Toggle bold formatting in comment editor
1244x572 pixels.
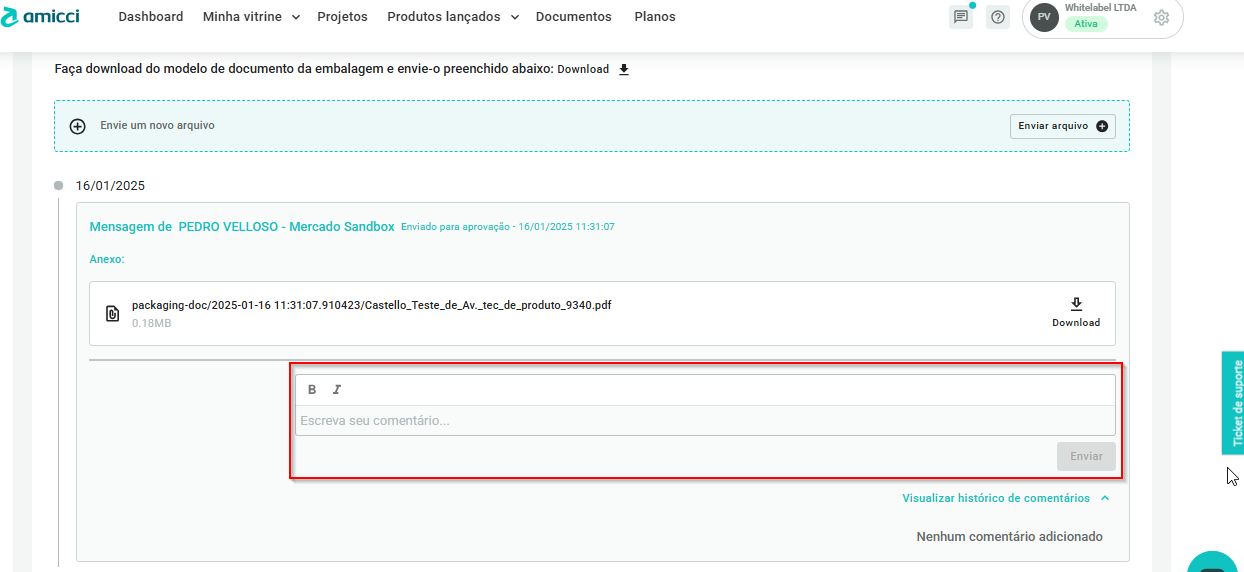pos(312,390)
